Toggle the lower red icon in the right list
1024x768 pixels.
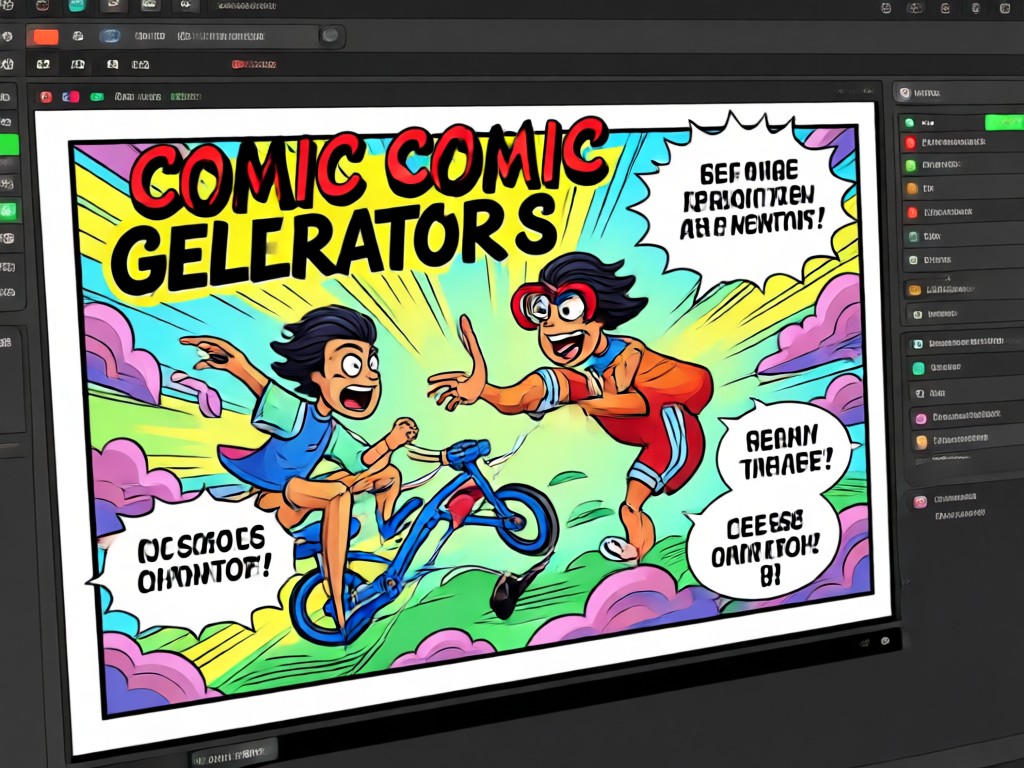[x=912, y=212]
